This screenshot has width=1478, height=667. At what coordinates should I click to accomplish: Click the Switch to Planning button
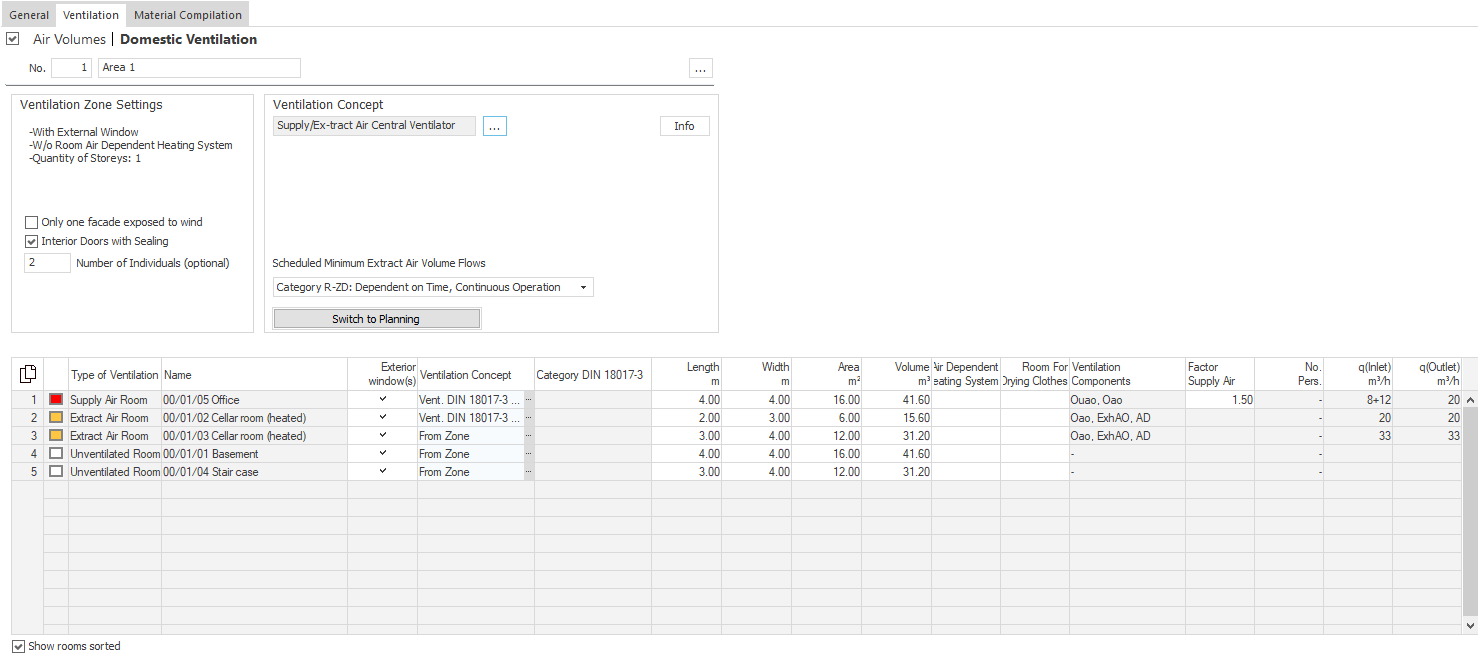click(x=376, y=319)
